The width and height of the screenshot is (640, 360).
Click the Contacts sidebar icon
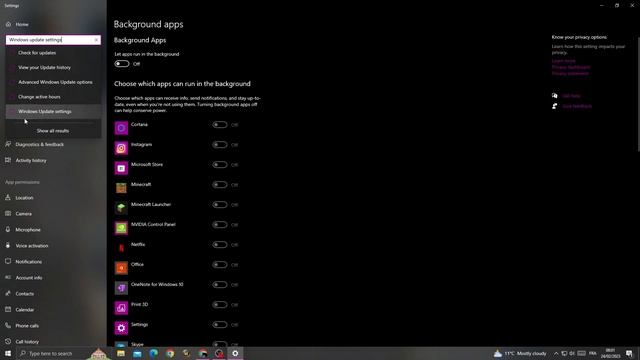pos(8,293)
